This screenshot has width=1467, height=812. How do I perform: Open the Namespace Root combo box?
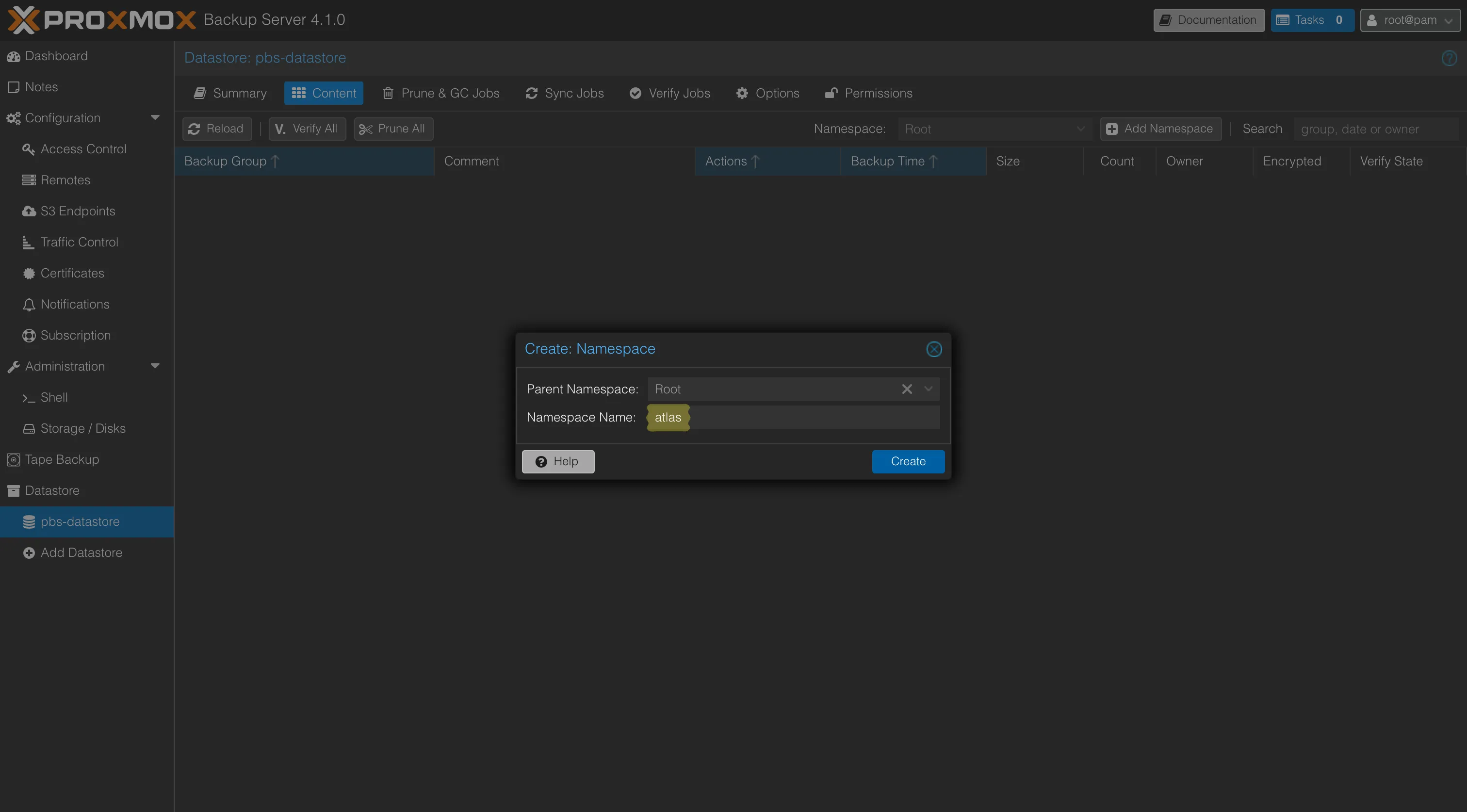click(994, 129)
